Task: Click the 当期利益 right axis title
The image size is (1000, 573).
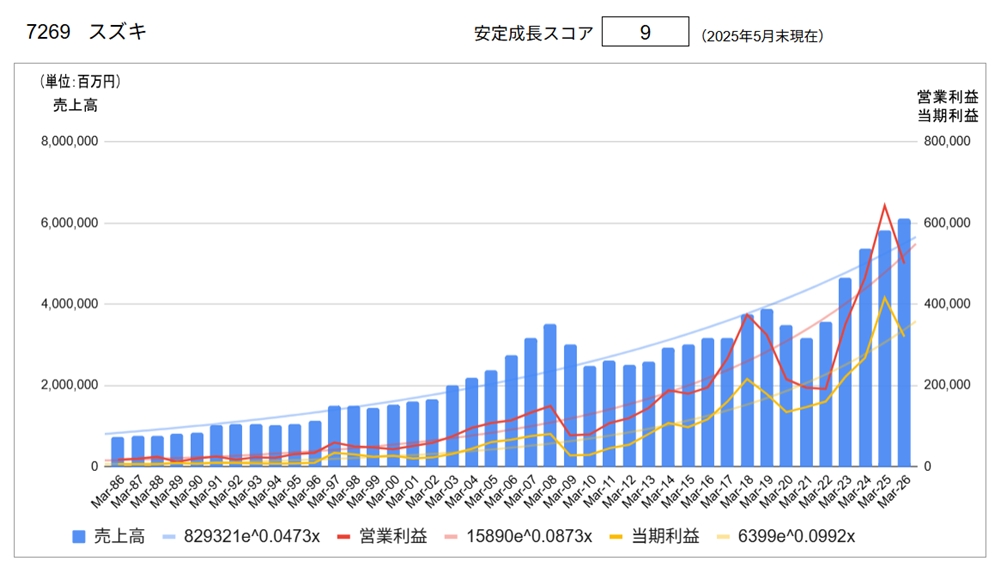Action: pos(948,115)
